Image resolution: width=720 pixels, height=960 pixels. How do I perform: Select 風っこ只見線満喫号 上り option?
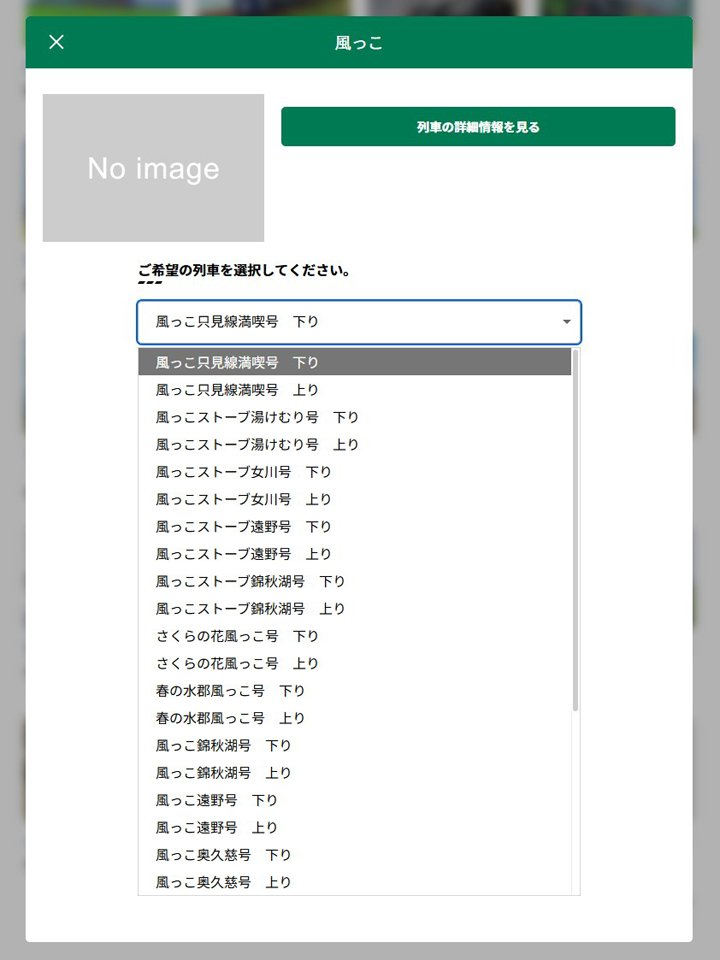coord(354,390)
